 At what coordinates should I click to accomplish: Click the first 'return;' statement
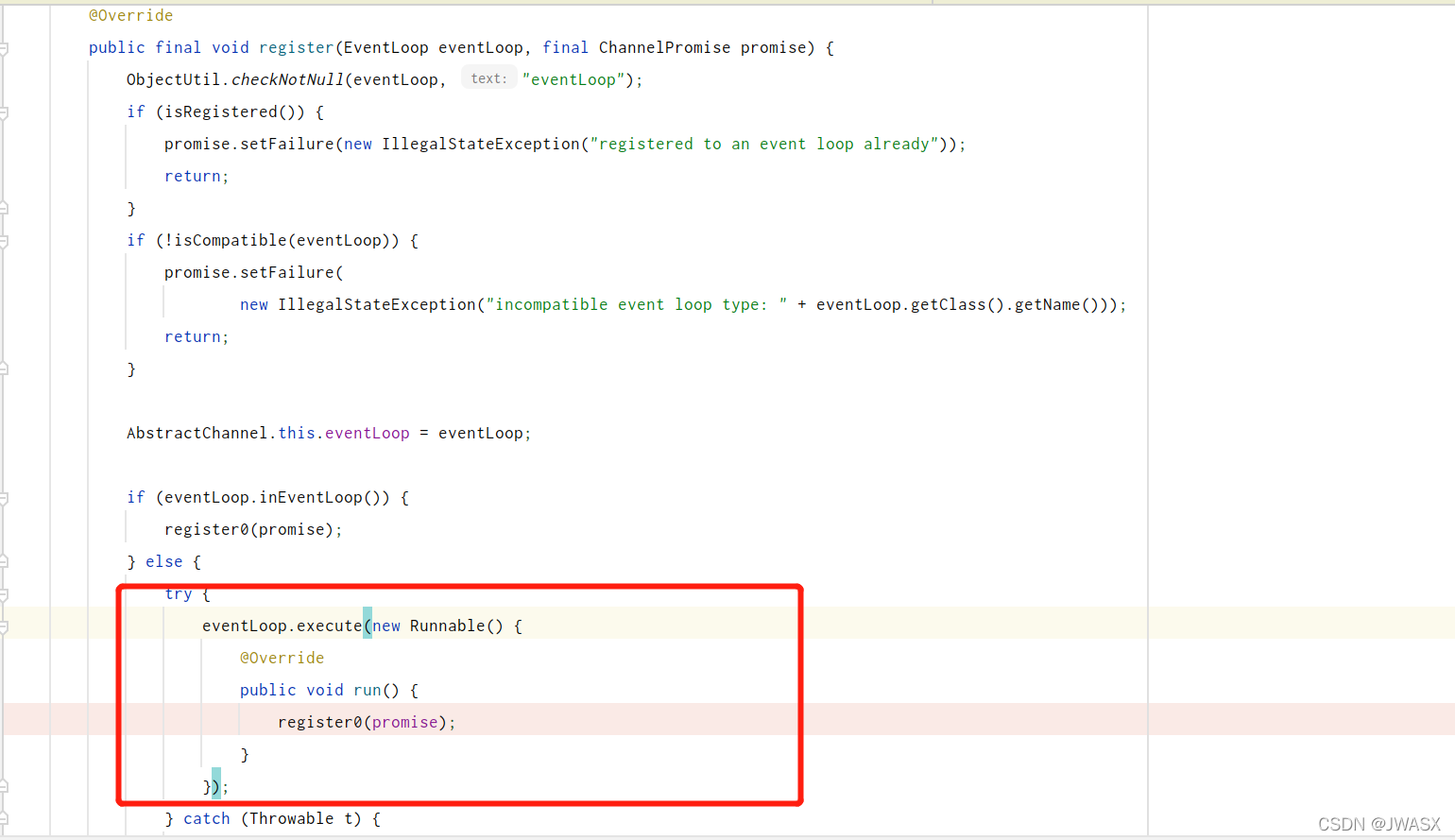coord(197,177)
